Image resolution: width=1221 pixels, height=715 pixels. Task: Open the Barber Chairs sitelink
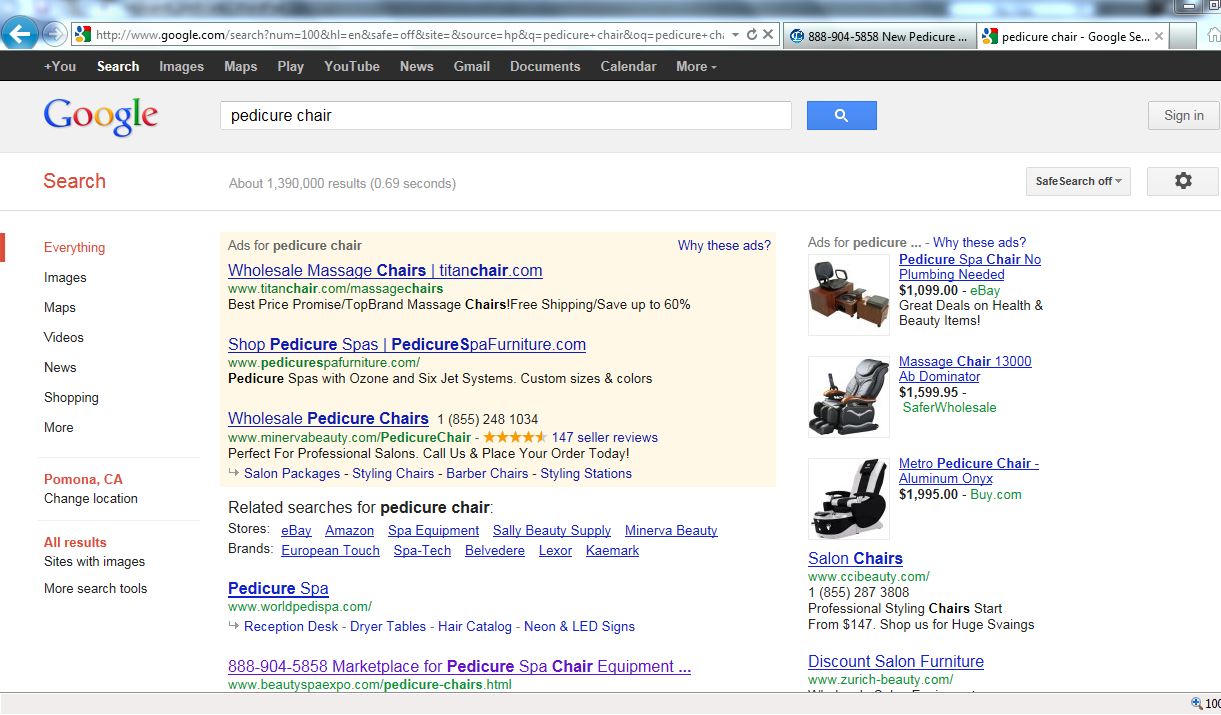(487, 473)
